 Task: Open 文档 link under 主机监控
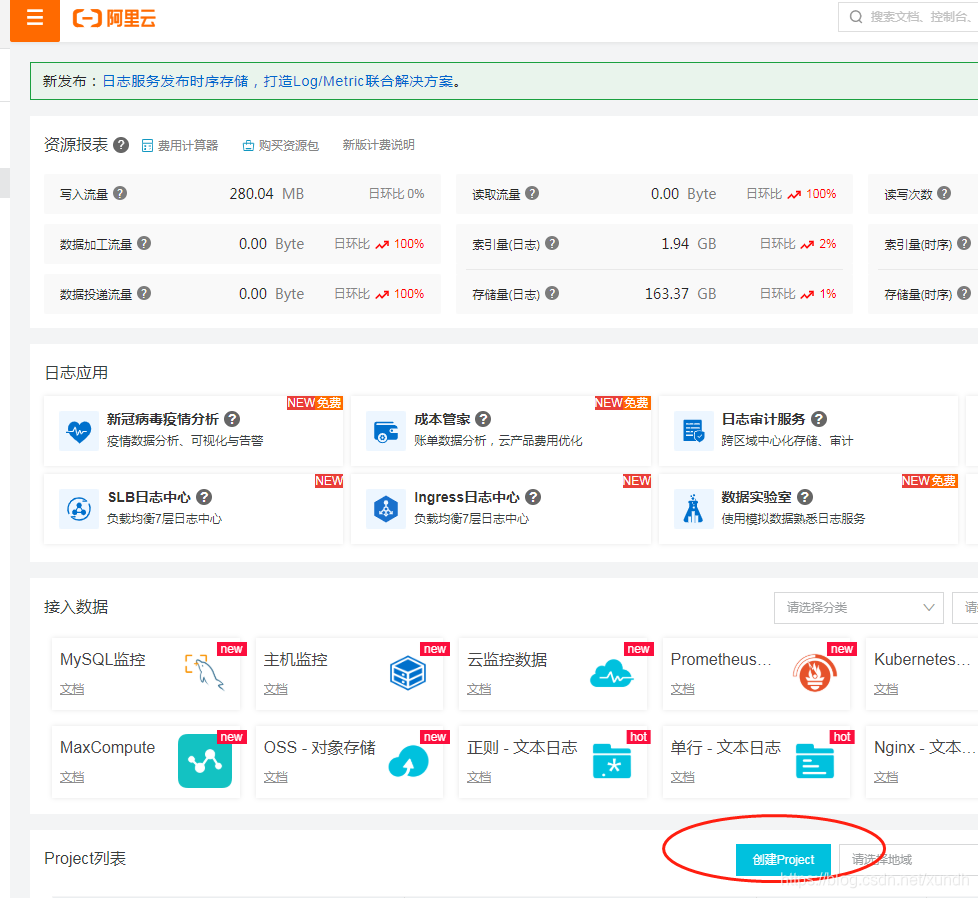(276, 689)
